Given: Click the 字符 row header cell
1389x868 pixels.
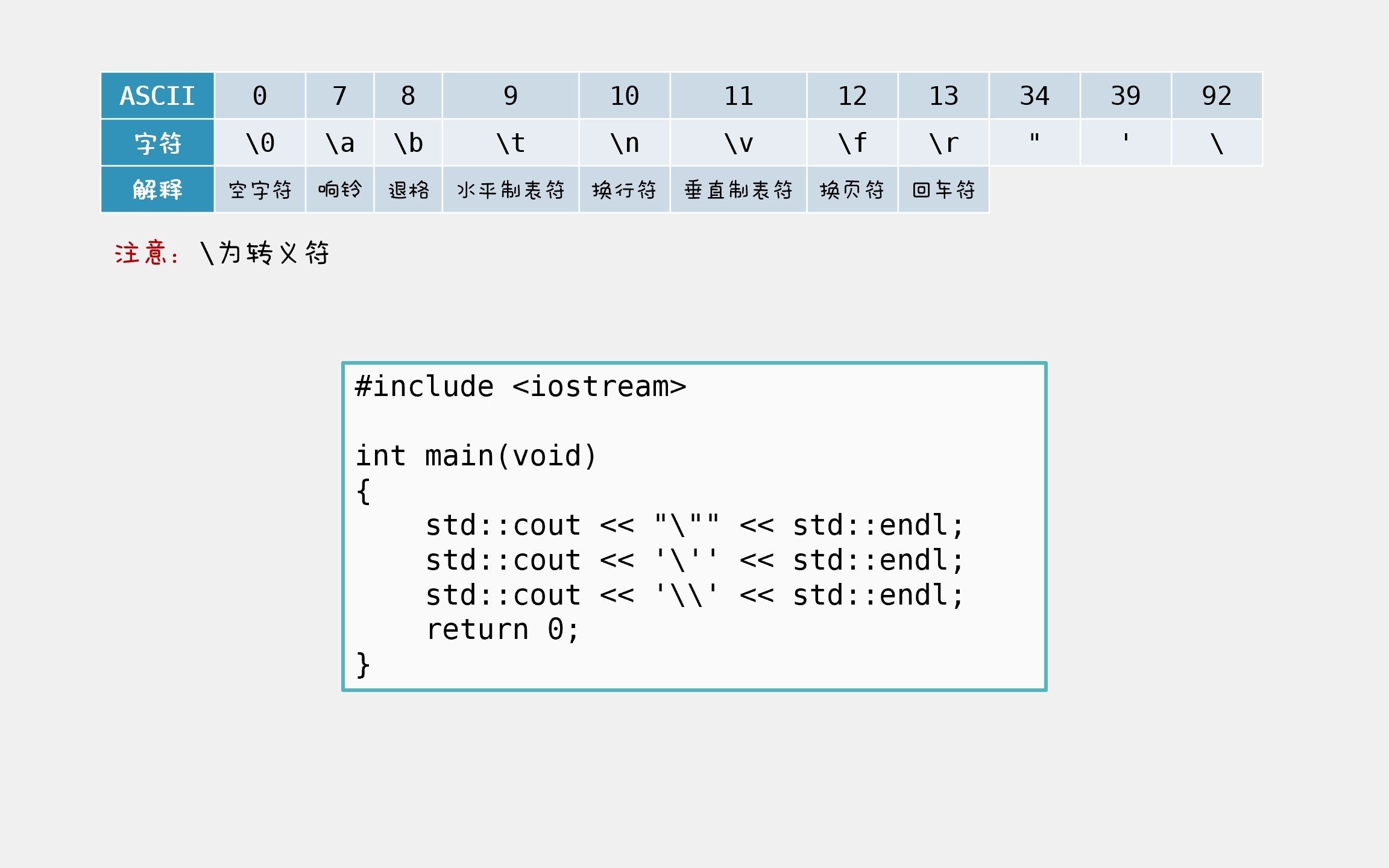Looking at the screenshot, I should click(157, 143).
